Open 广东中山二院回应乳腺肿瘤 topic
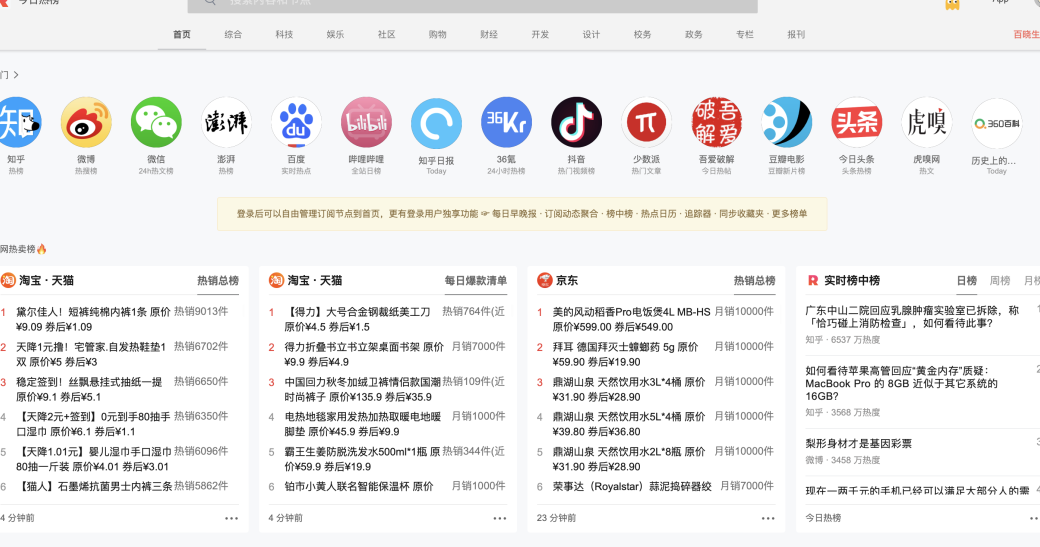This screenshot has width=1040, height=547. [x=912, y=317]
